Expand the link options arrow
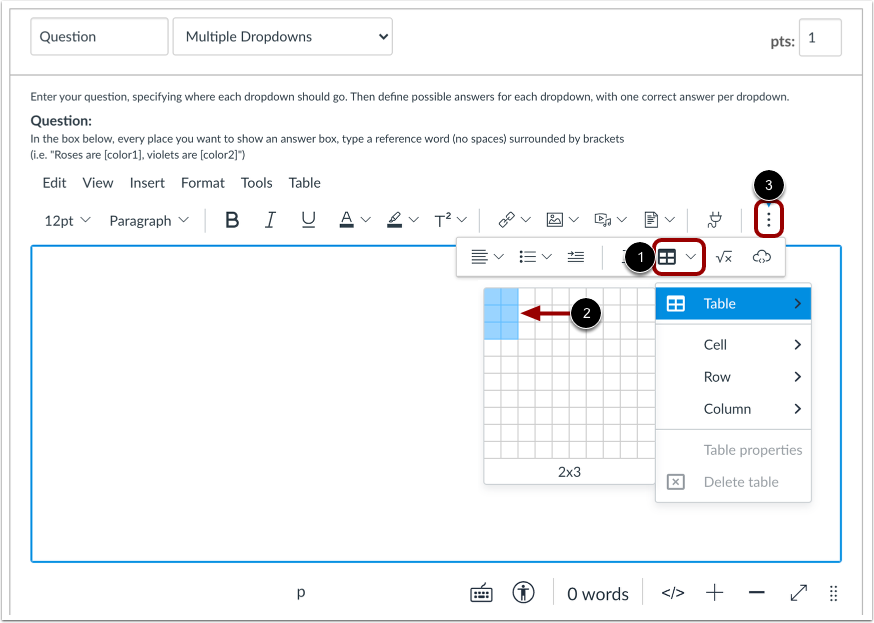 [x=525, y=220]
